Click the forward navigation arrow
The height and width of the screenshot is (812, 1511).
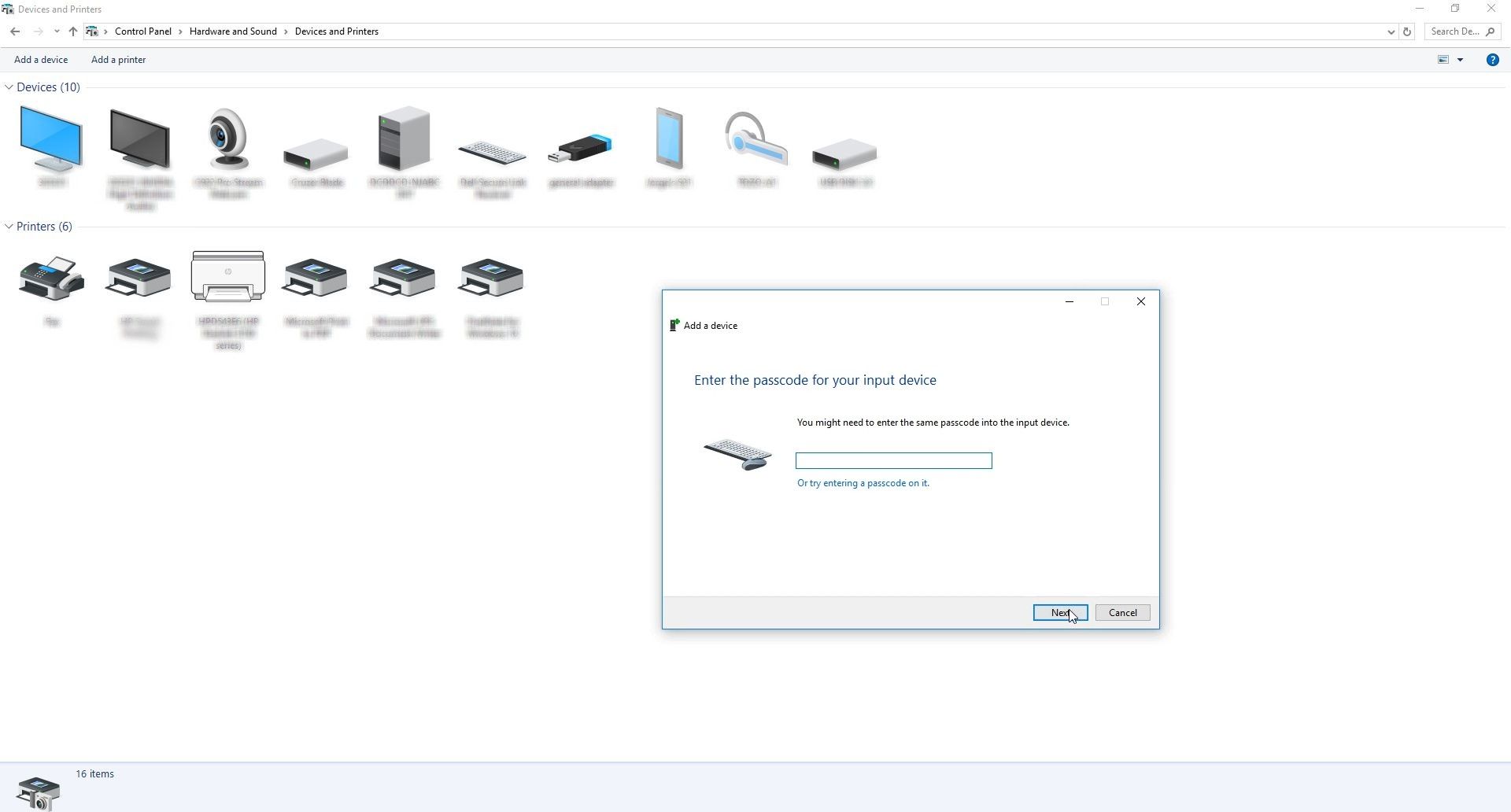tap(38, 31)
